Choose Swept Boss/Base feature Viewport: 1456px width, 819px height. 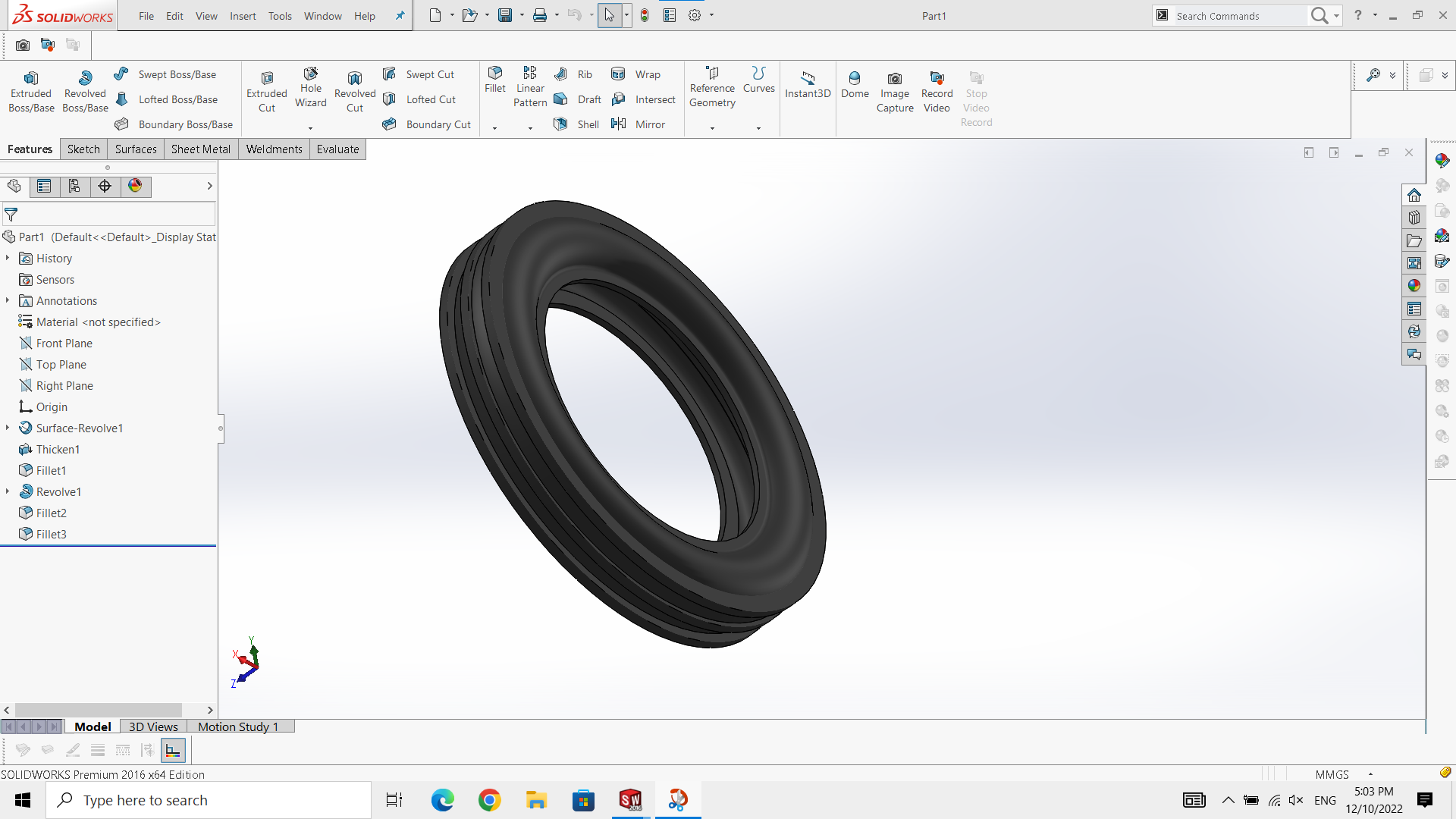pos(165,74)
